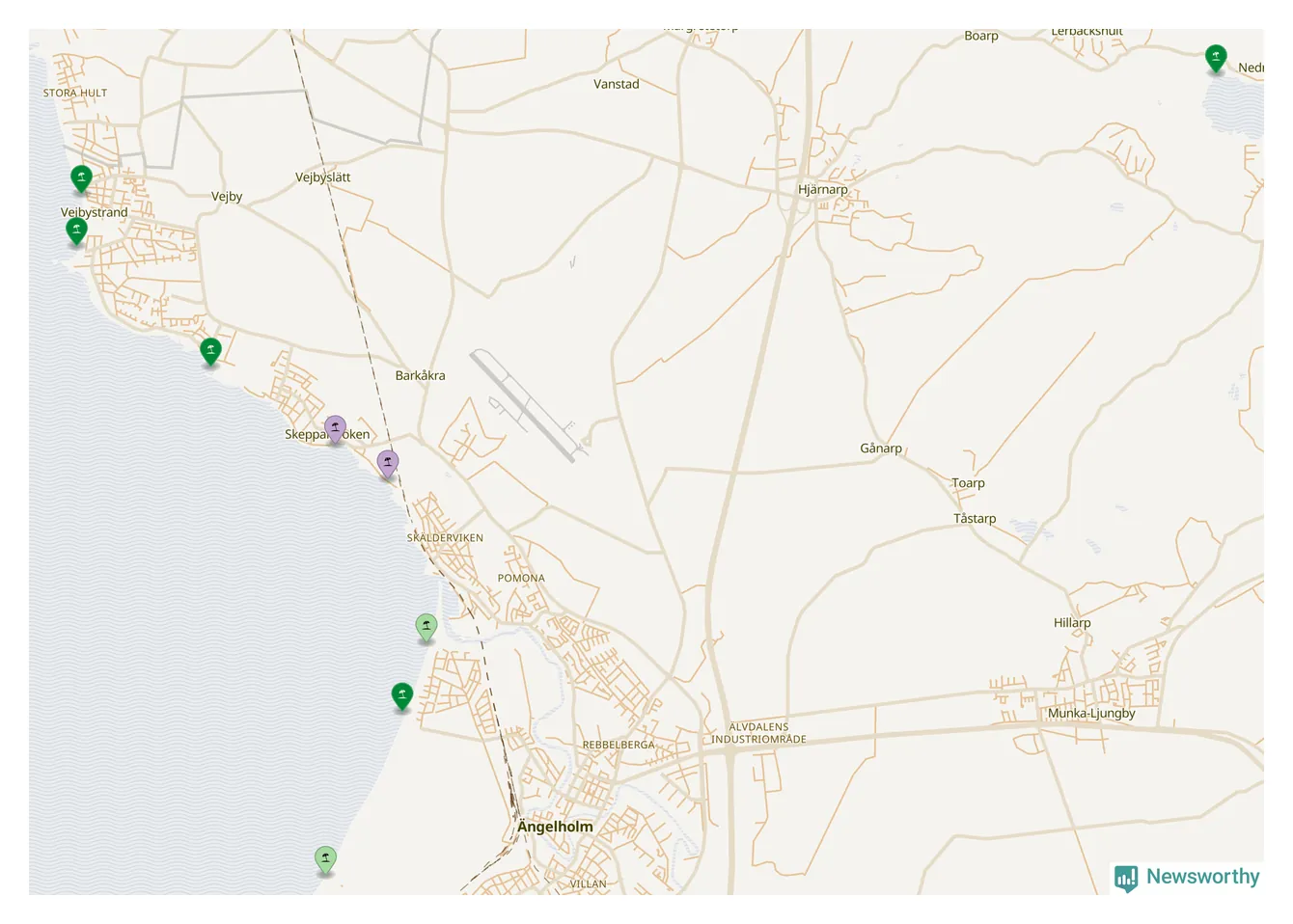Click the POMONA district label
This screenshot has width=1293, height=924.
(521, 579)
